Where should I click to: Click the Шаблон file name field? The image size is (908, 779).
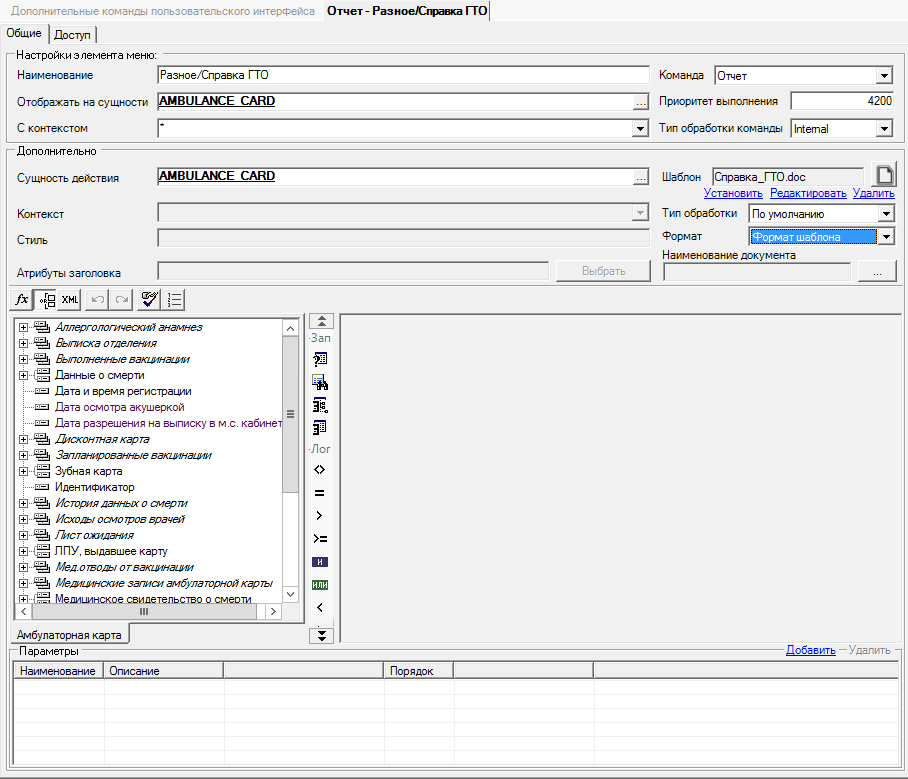[x=788, y=177]
